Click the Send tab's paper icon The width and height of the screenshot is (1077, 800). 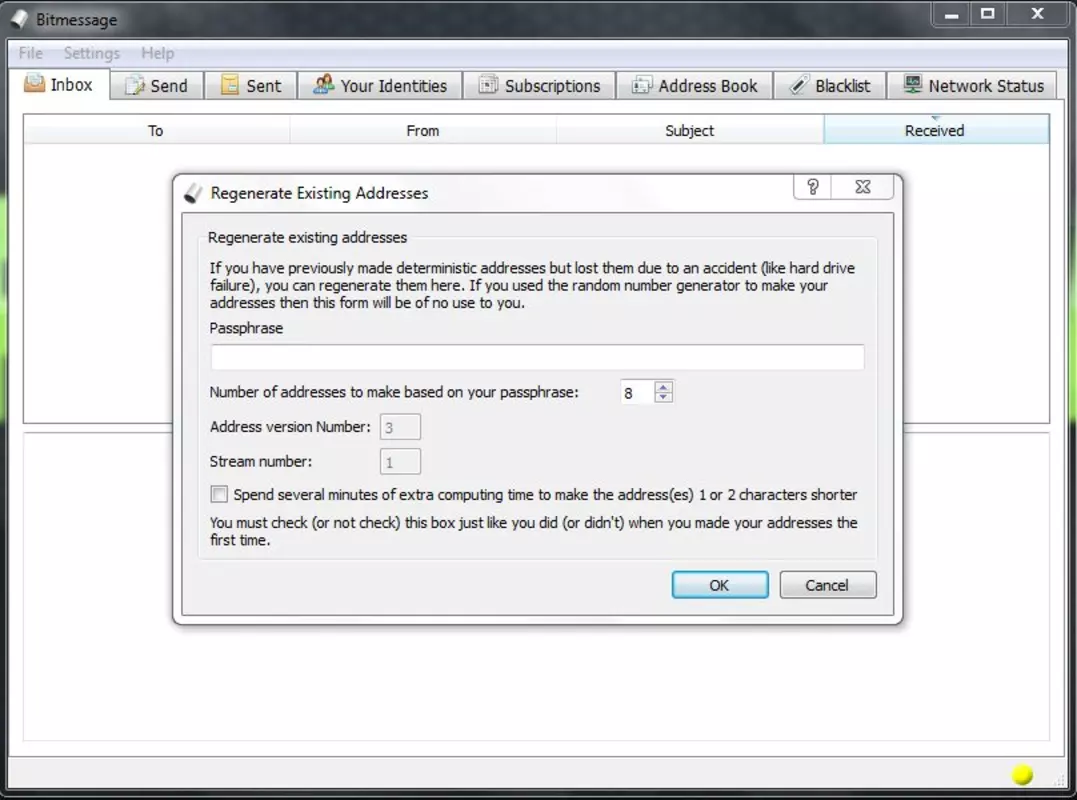point(135,85)
